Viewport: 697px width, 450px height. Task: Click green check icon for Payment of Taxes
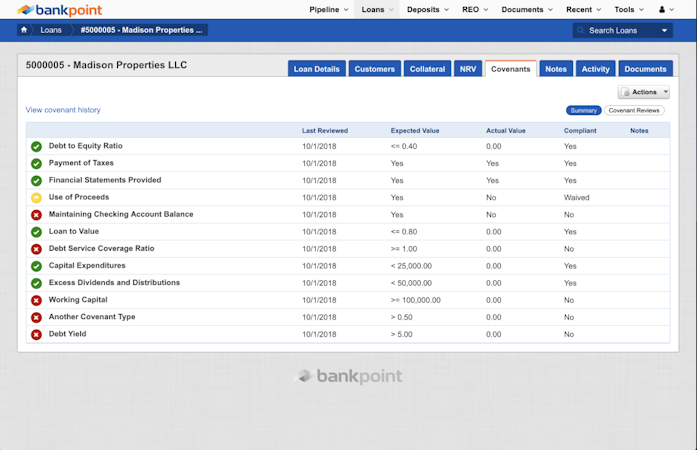tap(36, 164)
